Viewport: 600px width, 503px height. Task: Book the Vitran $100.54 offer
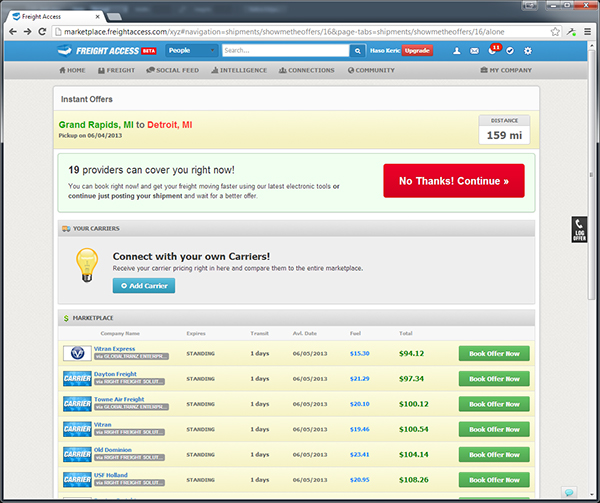click(494, 429)
